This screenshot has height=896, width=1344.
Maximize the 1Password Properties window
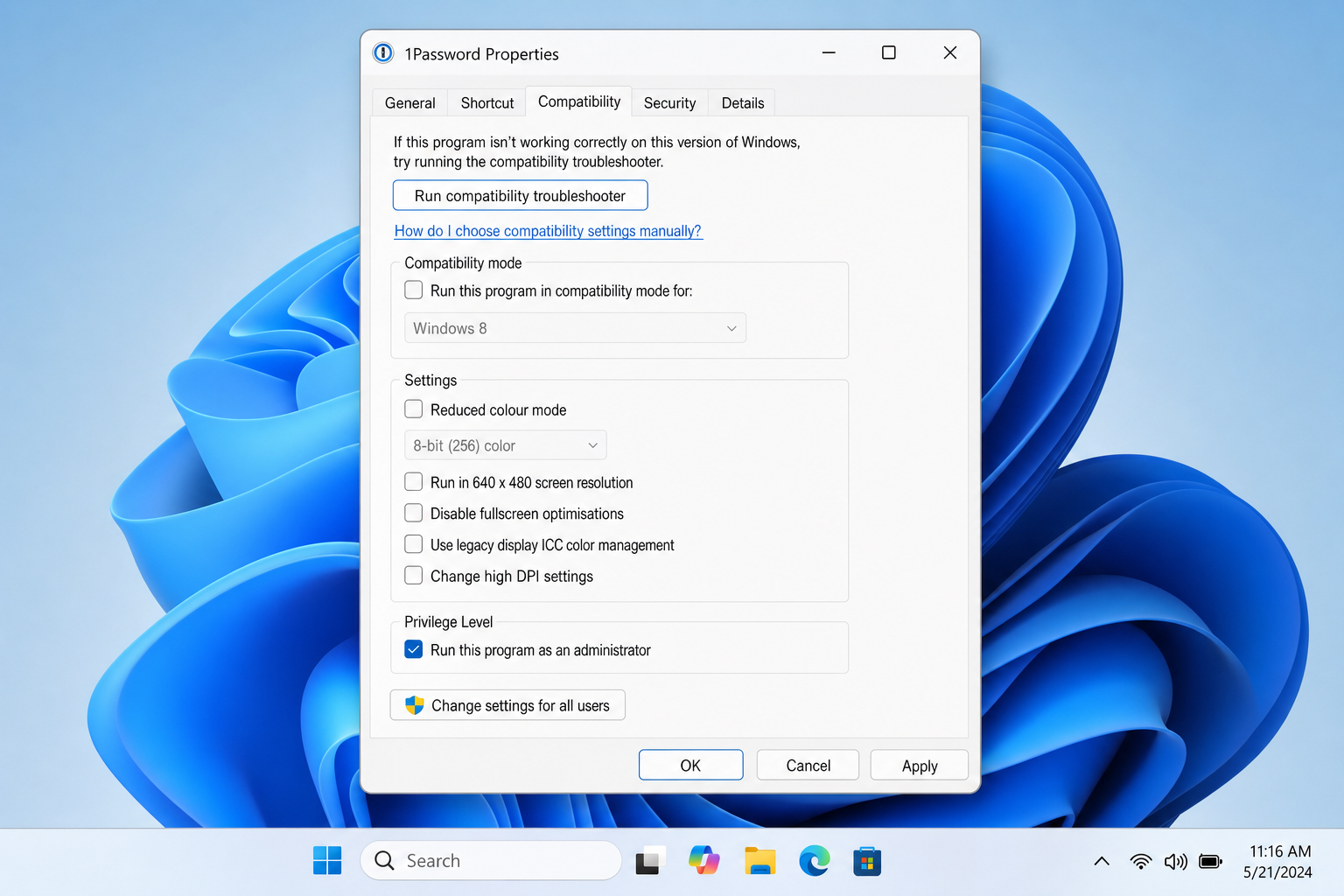(889, 52)
